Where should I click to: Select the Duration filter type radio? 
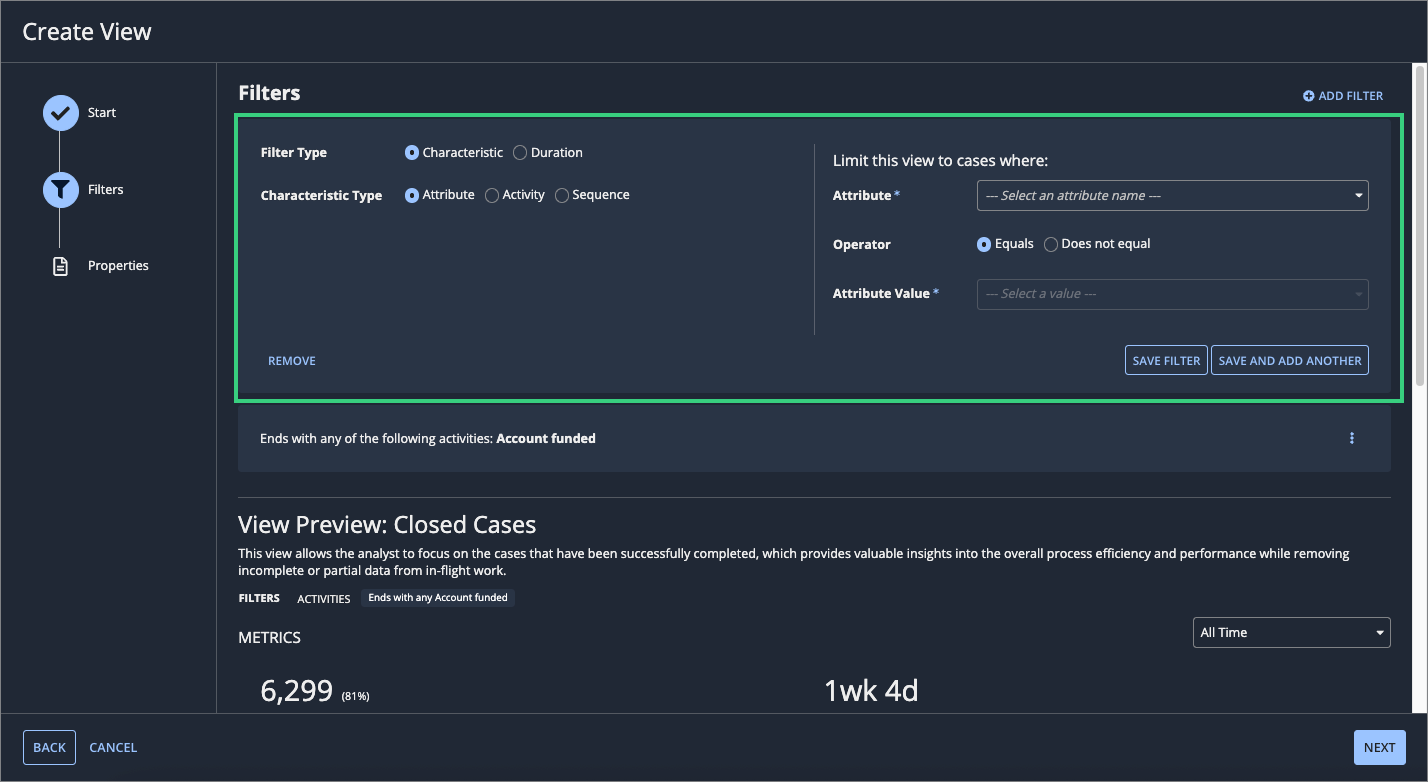pyautogui.click(x=520, y=153)
